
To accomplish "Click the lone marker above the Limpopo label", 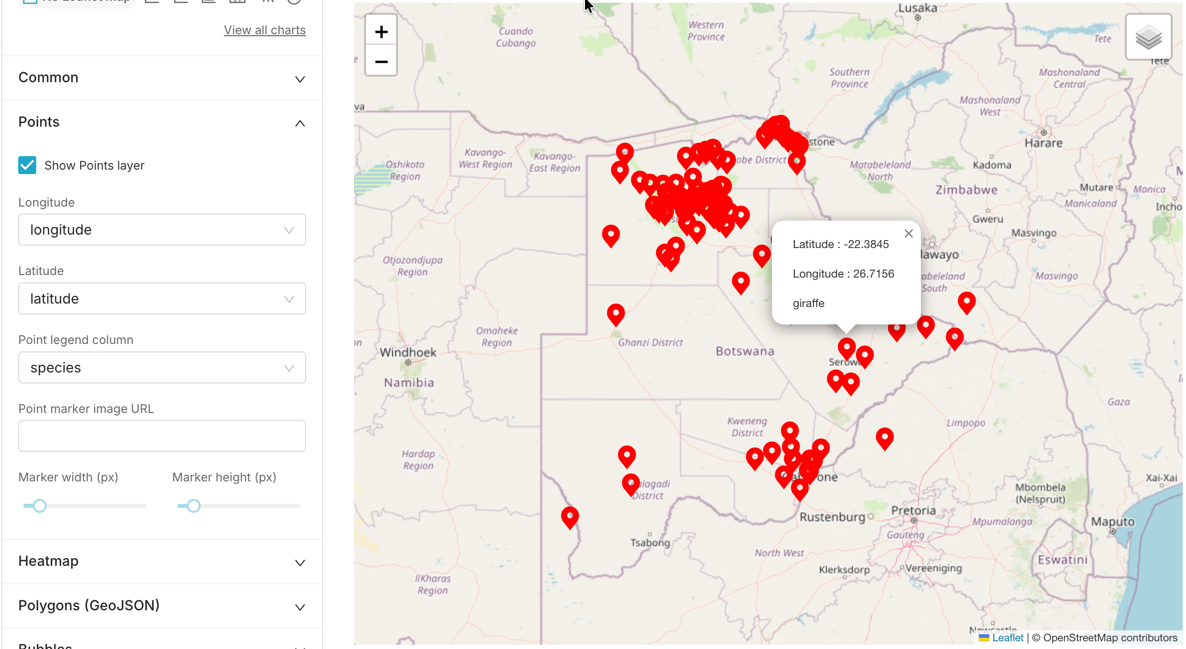I will click(884, 438).
